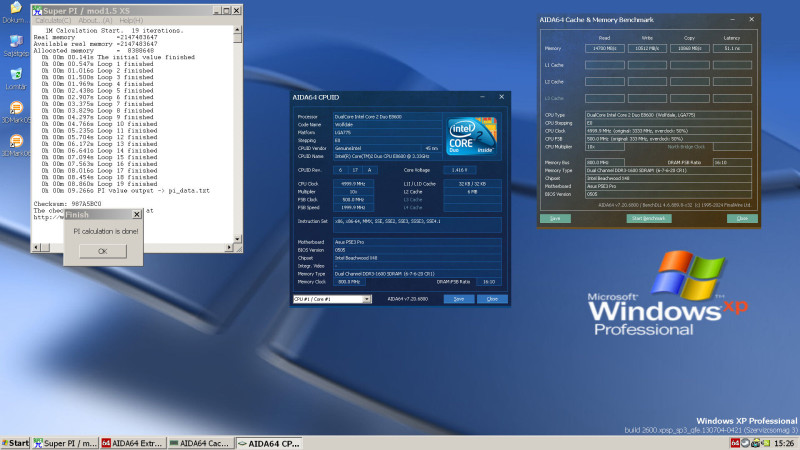
Task: Click the Core Voltage value in CPUID
Action: point(460,170)
